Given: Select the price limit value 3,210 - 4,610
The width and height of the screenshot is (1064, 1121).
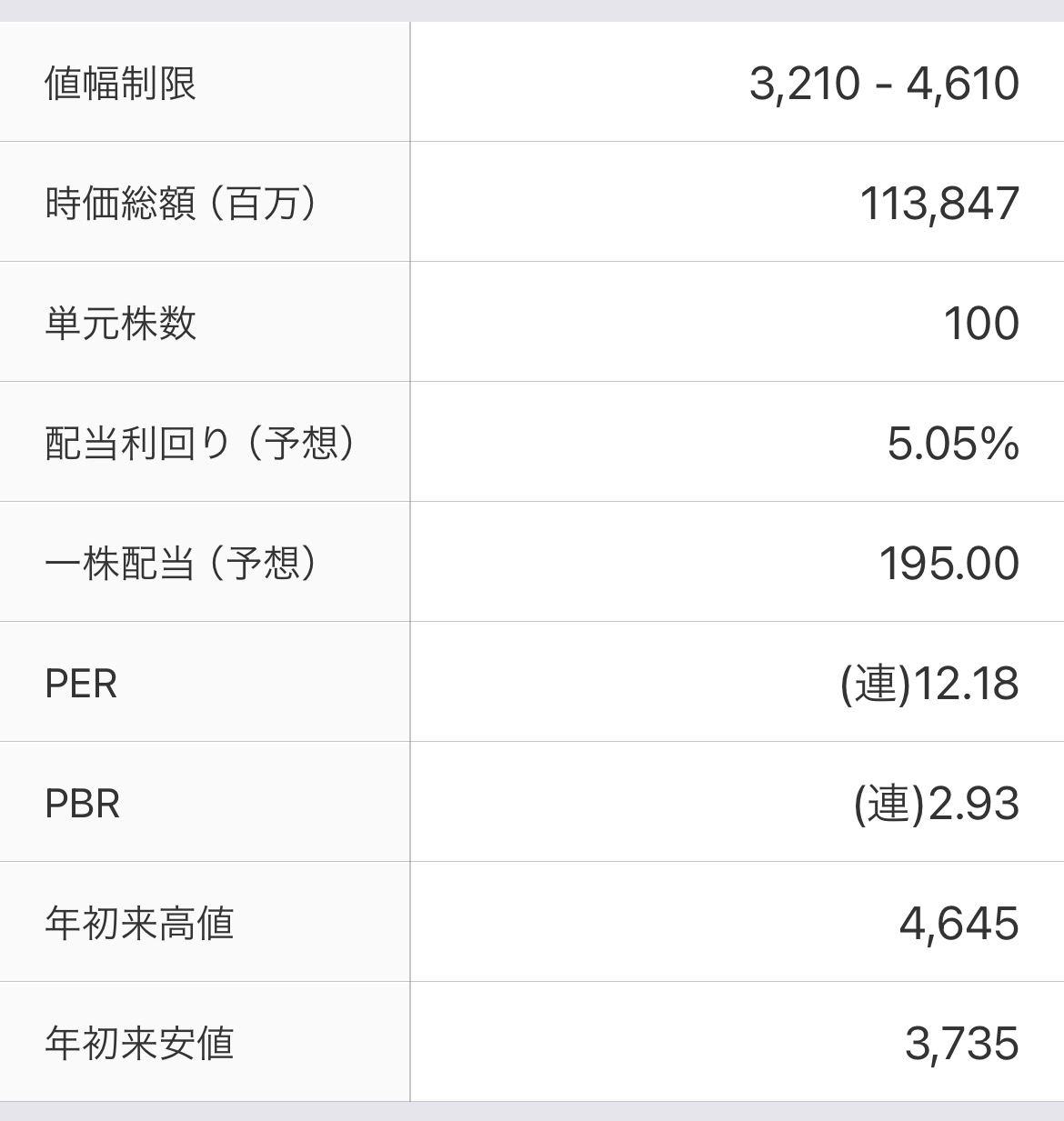Looking at the screenshot, I should (x=884, y=84).
